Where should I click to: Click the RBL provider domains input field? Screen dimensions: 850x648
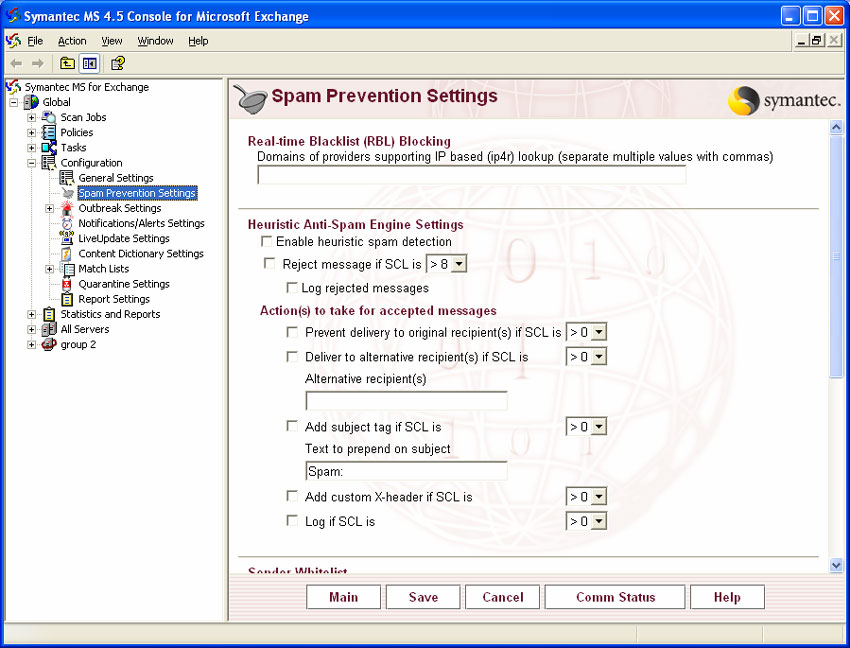click(x=472, y=175)
